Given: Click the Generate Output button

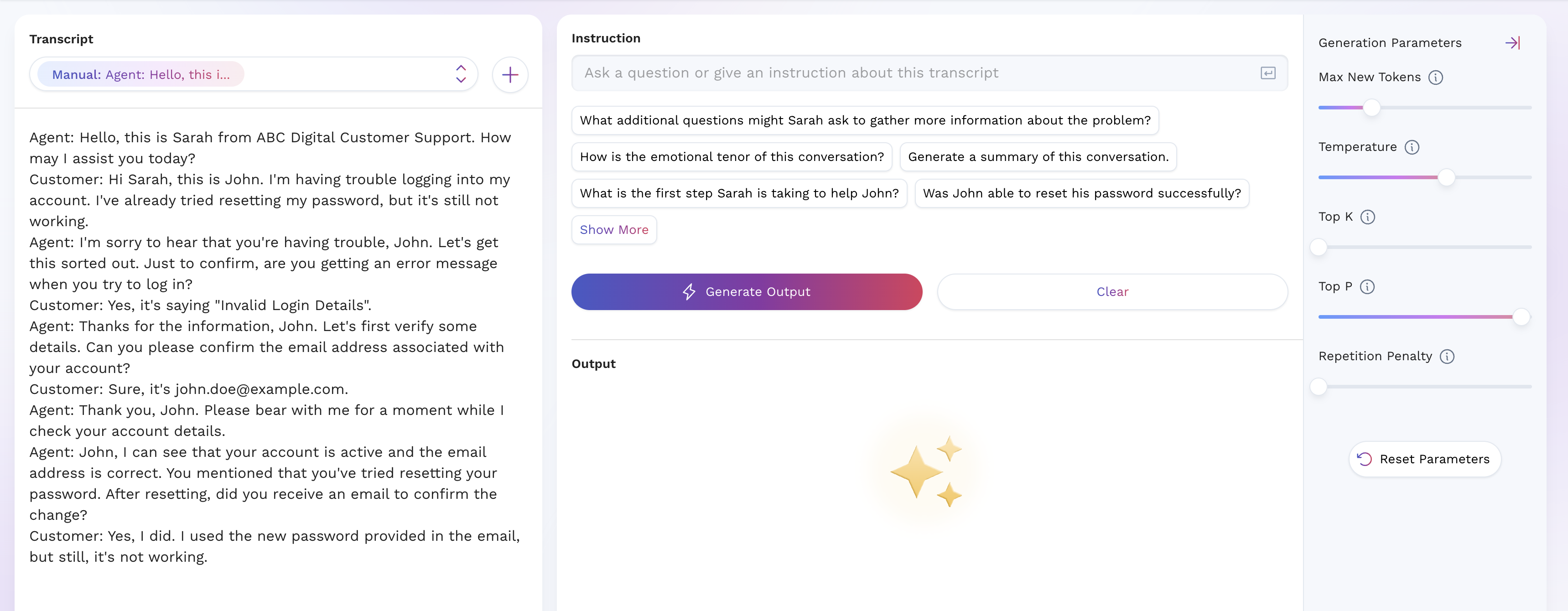Looking at the screenshot, I should coord(746,292).
